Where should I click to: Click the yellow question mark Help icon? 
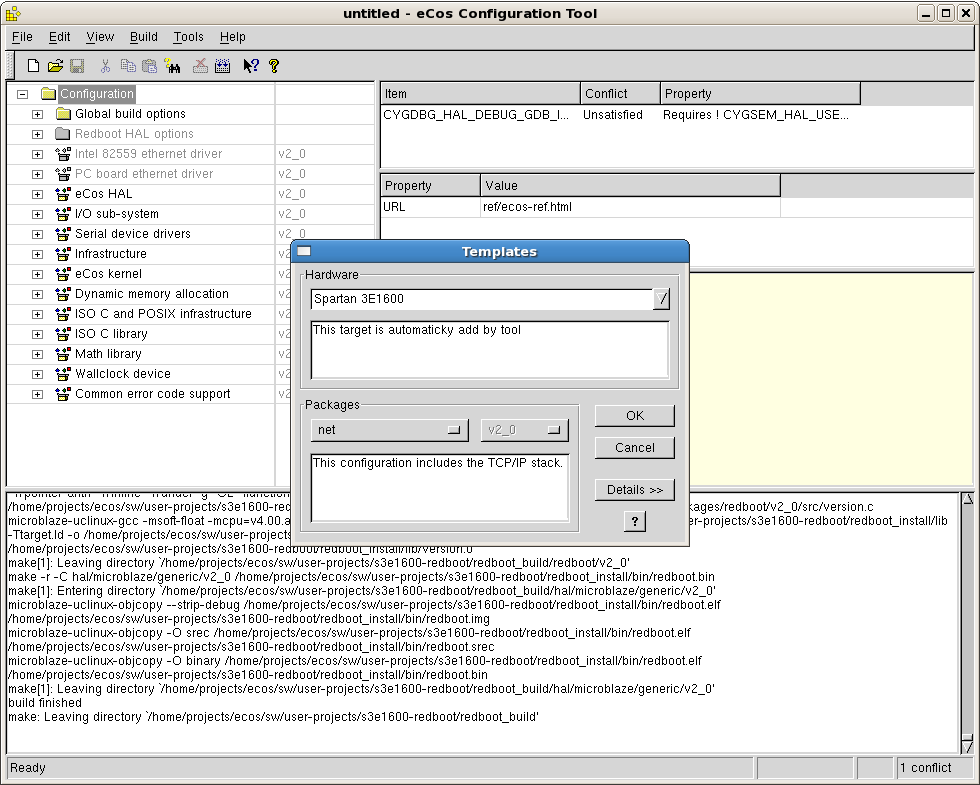pos(274,66)
